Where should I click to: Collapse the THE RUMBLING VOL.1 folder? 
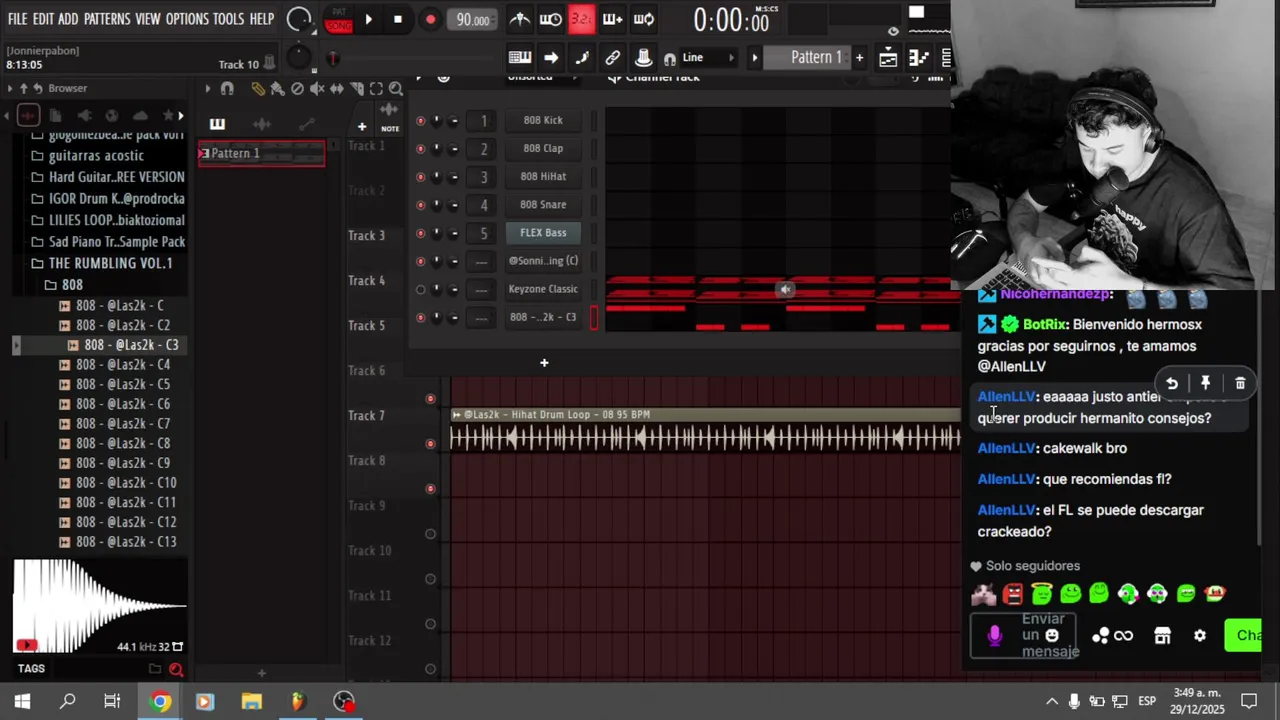click(x=110, y=263)
